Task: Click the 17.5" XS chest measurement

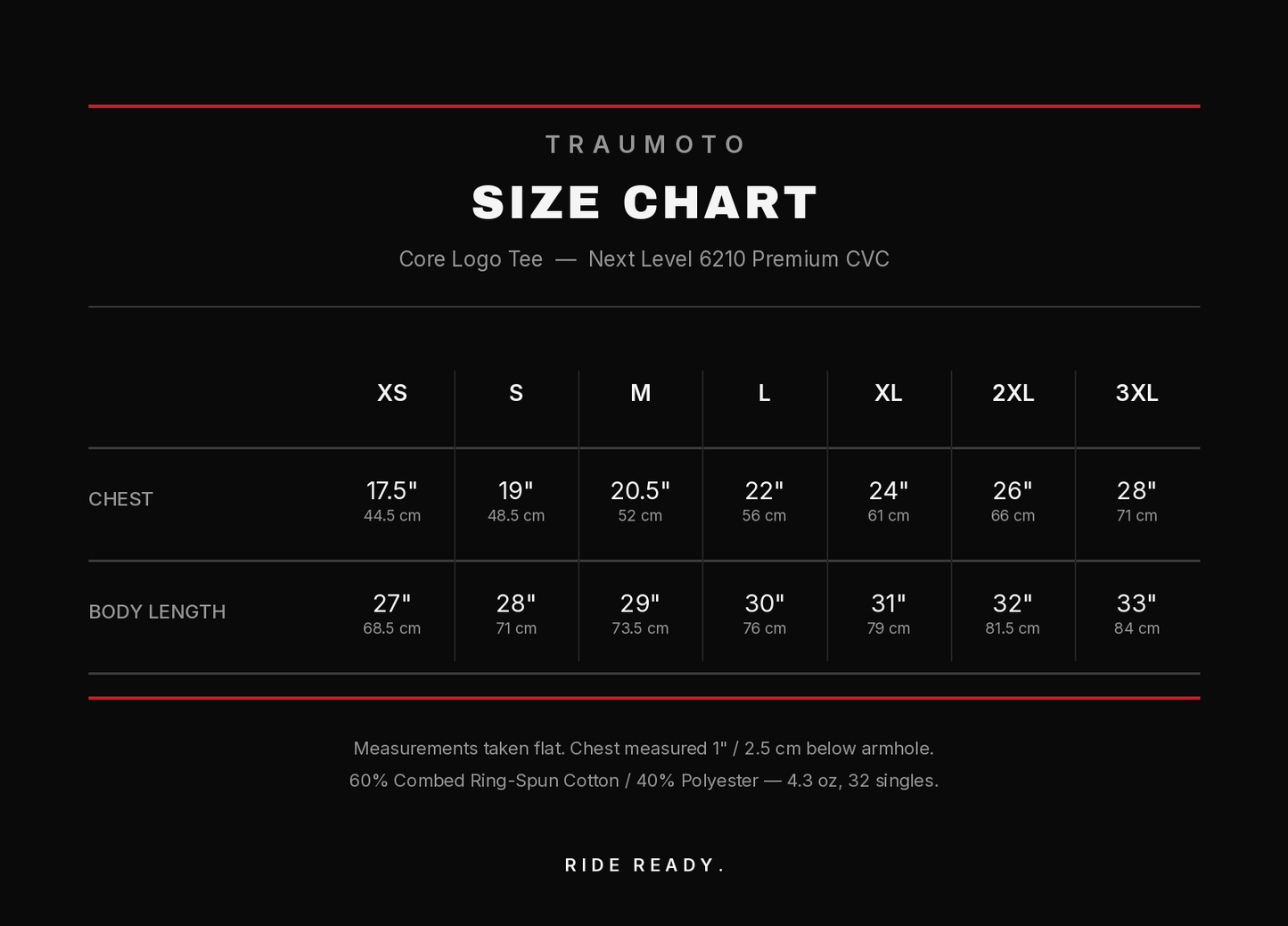Action: point(392,491)
